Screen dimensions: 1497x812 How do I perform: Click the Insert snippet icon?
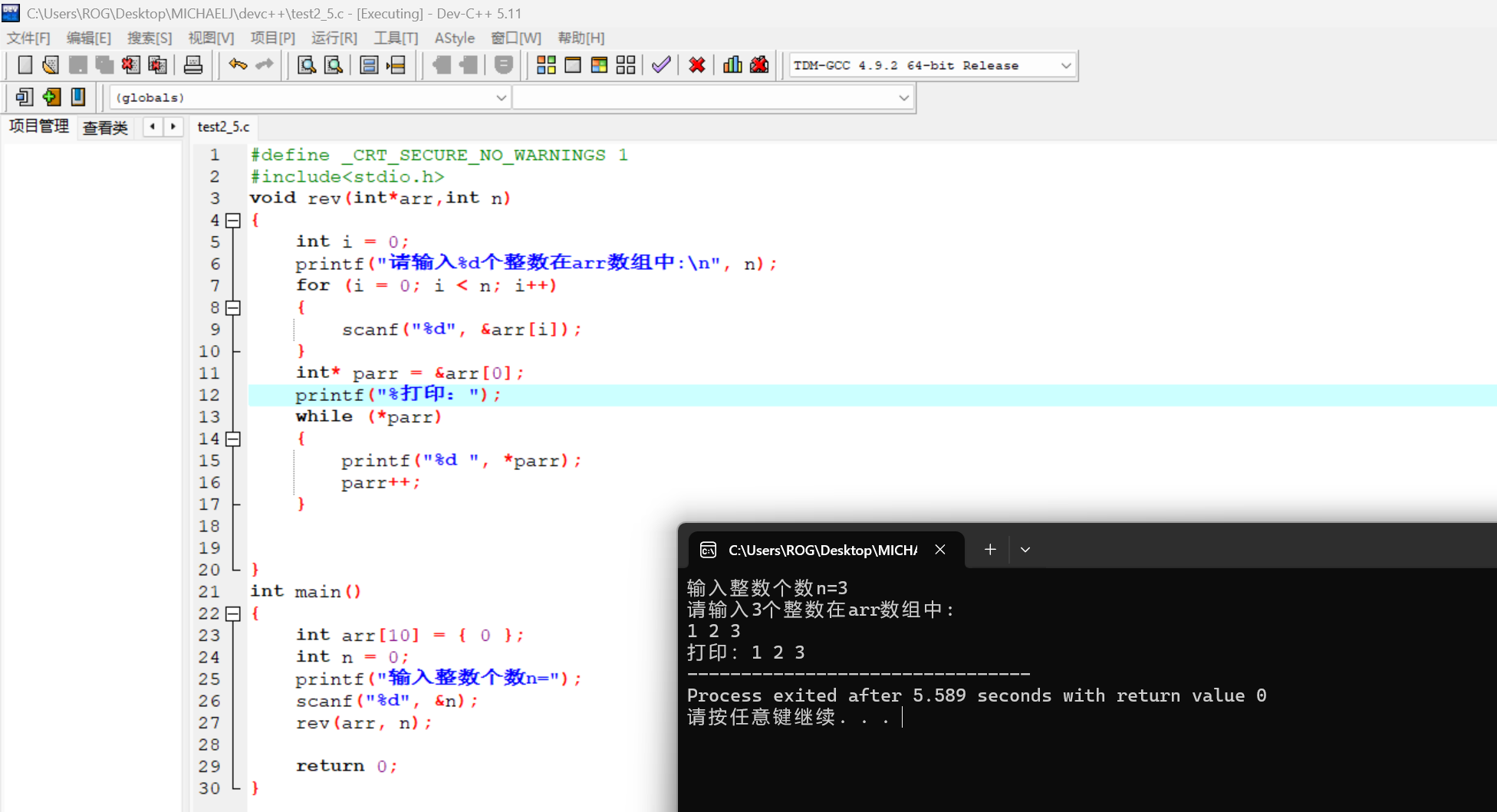(x=25, y=97)
